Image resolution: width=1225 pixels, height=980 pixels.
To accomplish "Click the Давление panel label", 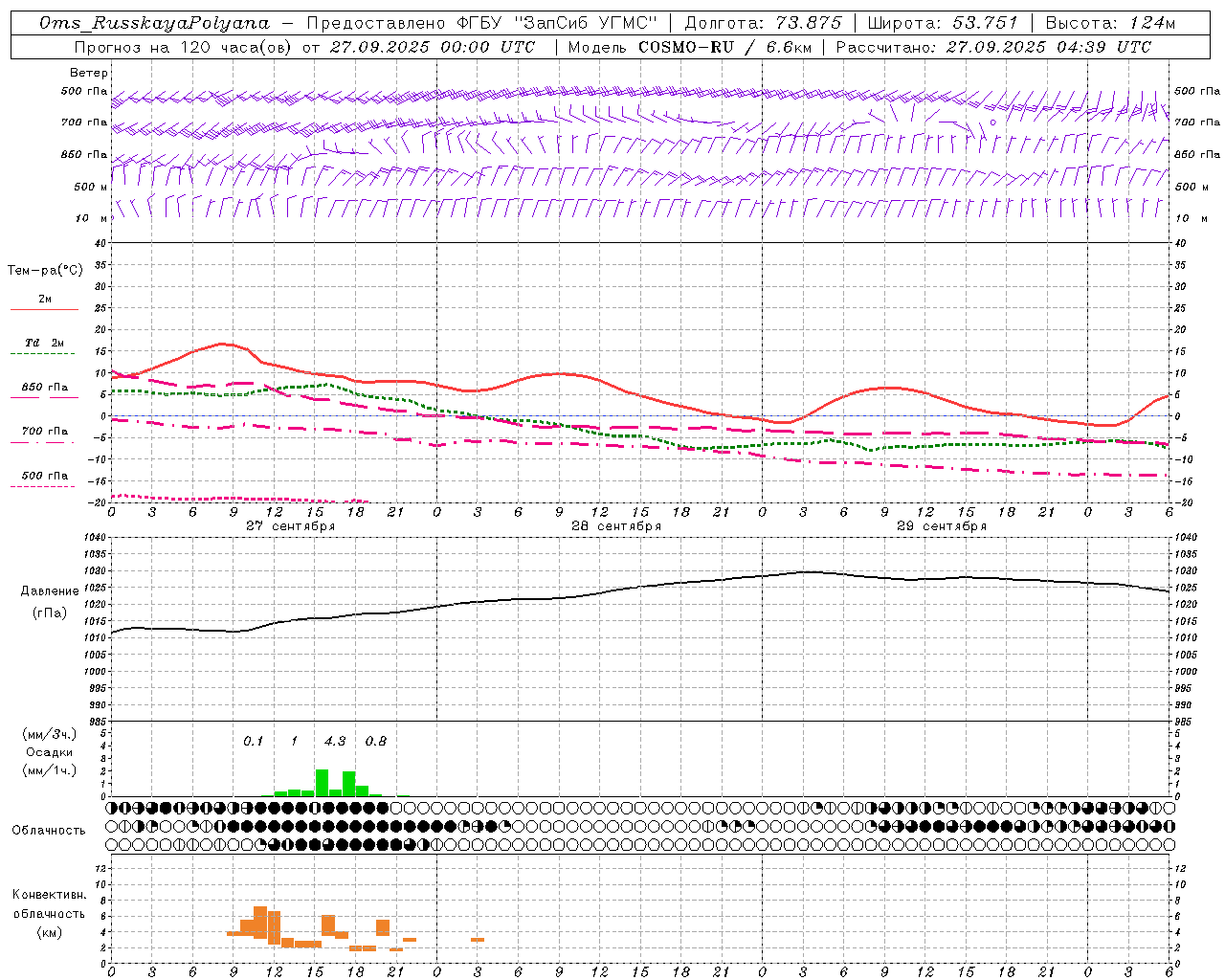I will pyautogui.click(x=50, y=591).
